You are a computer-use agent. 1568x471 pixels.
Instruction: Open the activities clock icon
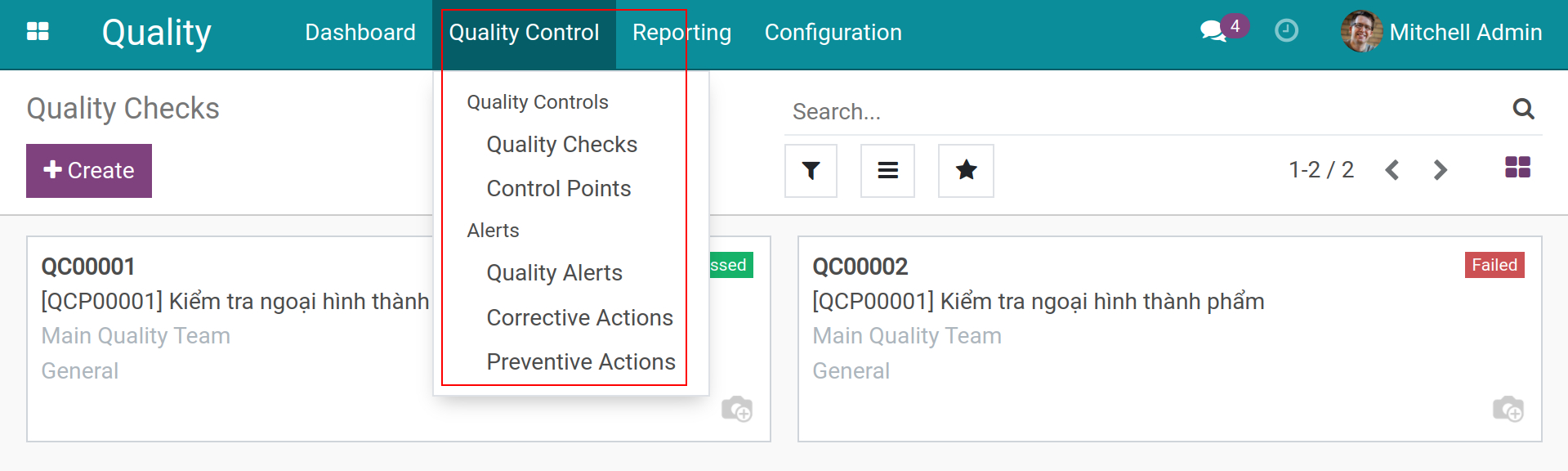pyautogui.click(x=1286, y=32)
